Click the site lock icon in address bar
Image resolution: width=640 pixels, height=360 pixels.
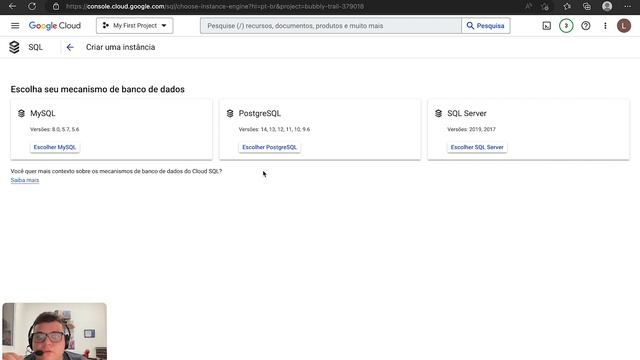56,7
